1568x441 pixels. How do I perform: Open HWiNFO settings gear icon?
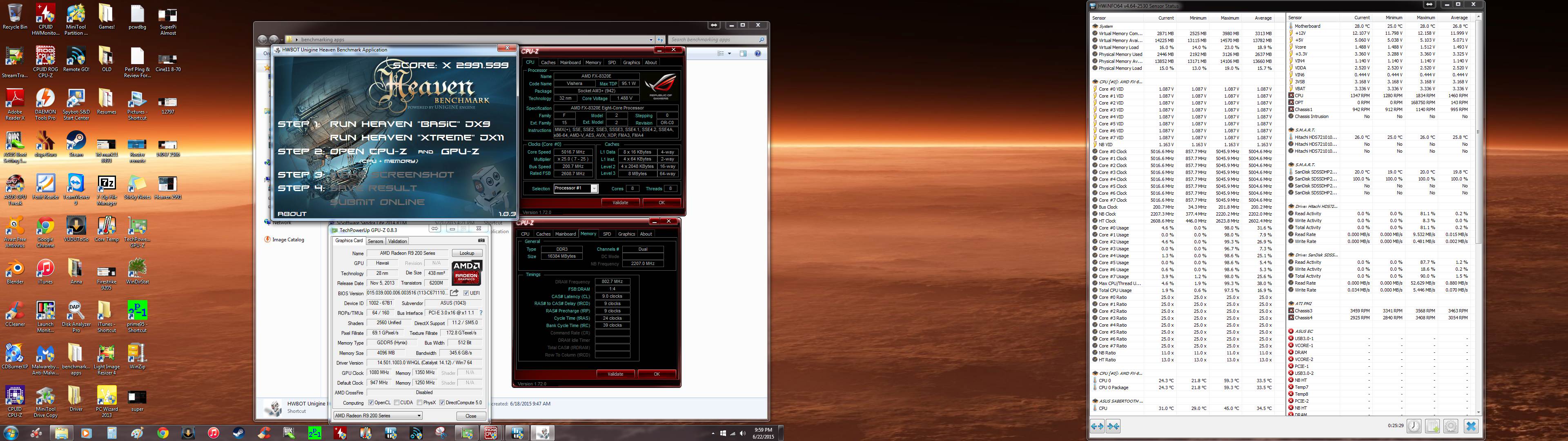coord(1450,426)
